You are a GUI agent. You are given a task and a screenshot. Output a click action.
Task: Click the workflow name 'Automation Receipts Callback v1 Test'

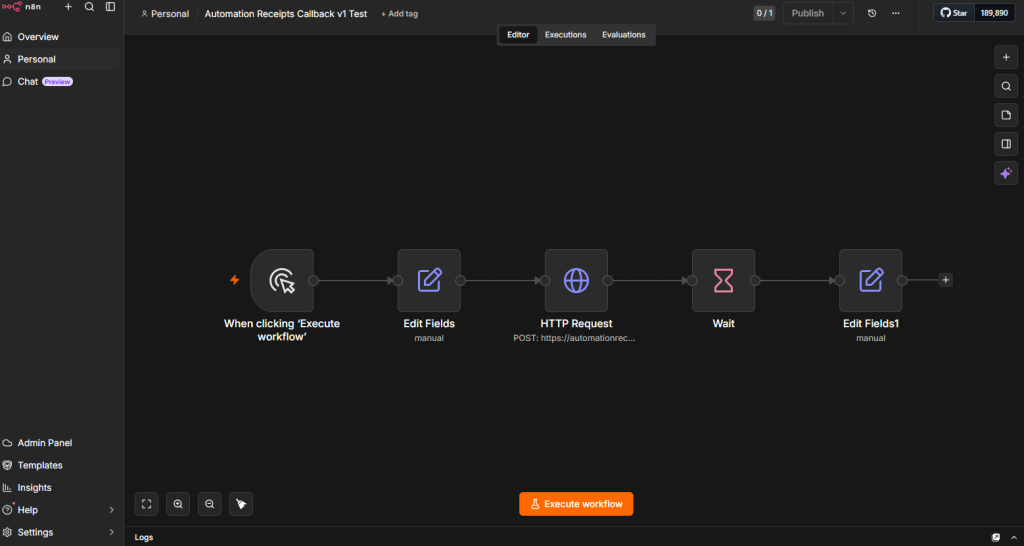(286, 14)
